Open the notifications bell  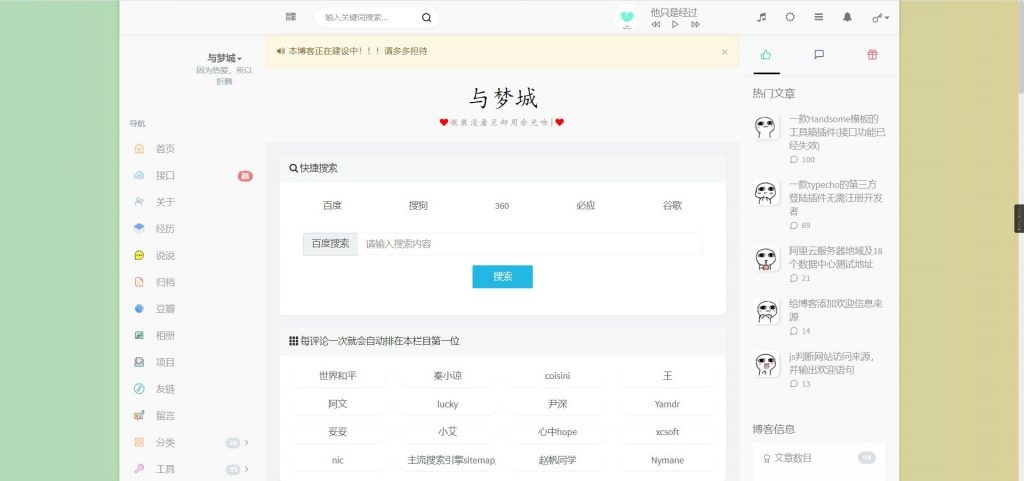tap(848, 17)
